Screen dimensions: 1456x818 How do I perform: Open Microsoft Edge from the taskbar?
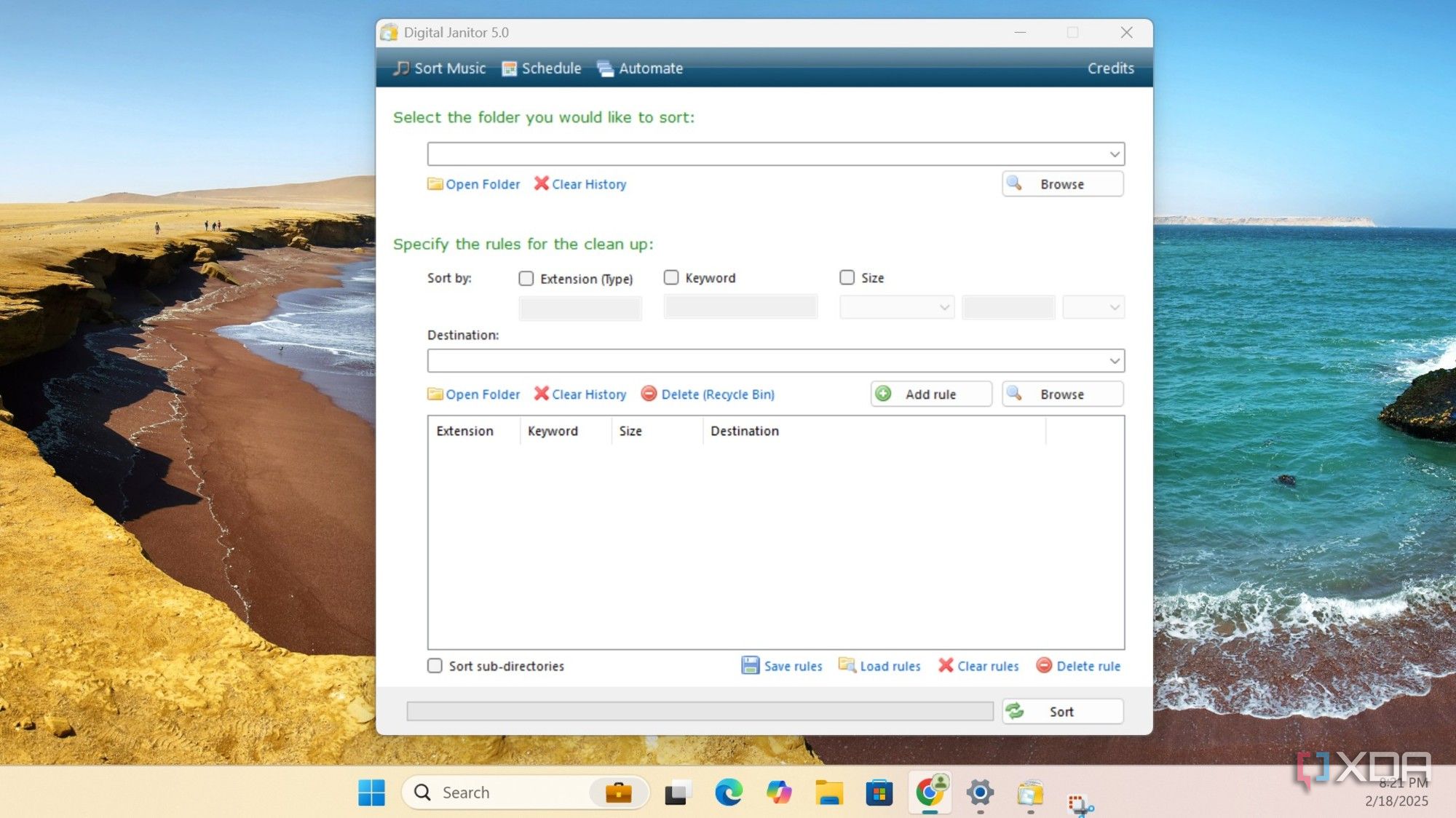coord(728,792)
